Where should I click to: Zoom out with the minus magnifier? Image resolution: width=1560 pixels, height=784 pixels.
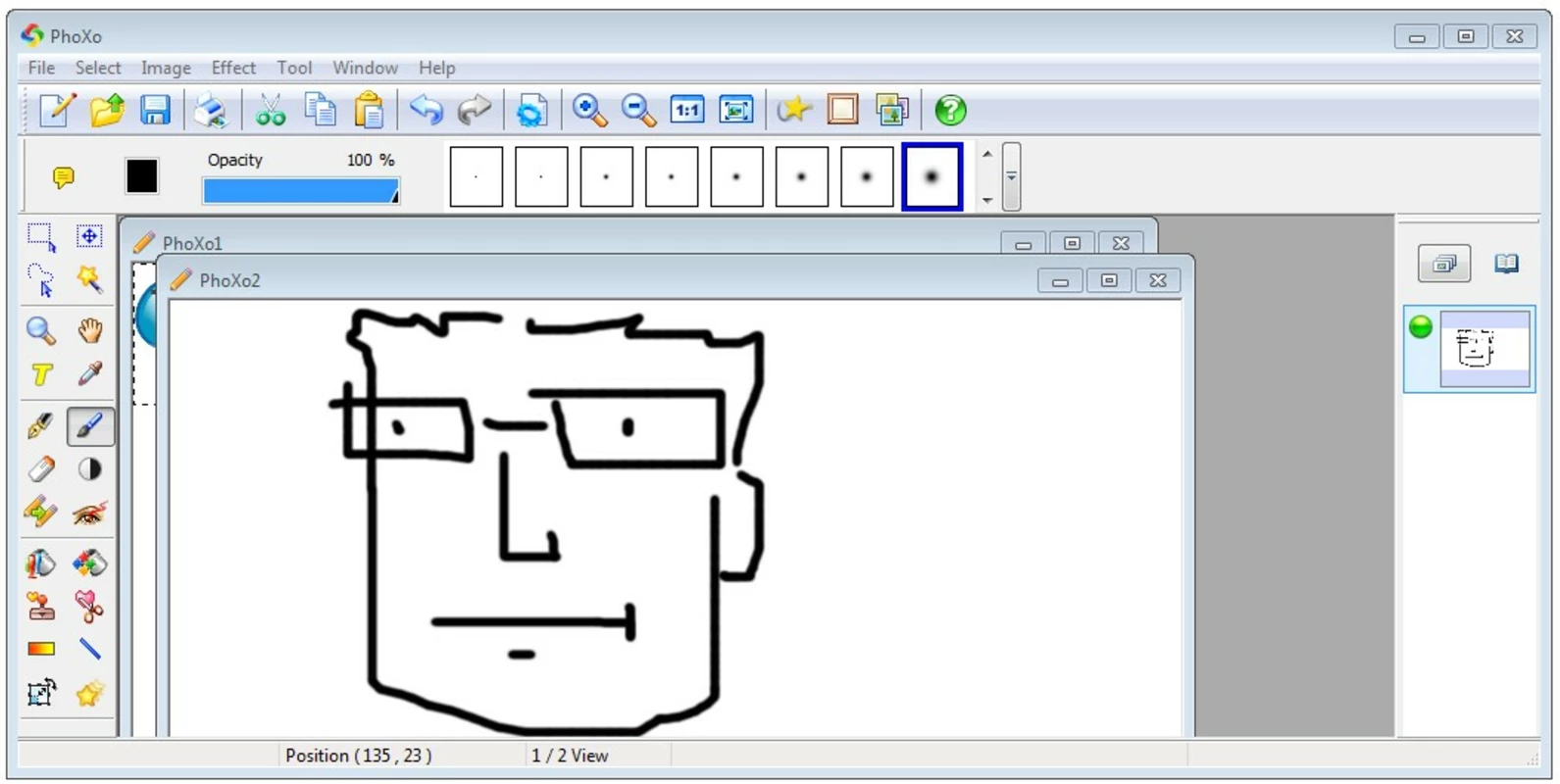coord(638,110)
